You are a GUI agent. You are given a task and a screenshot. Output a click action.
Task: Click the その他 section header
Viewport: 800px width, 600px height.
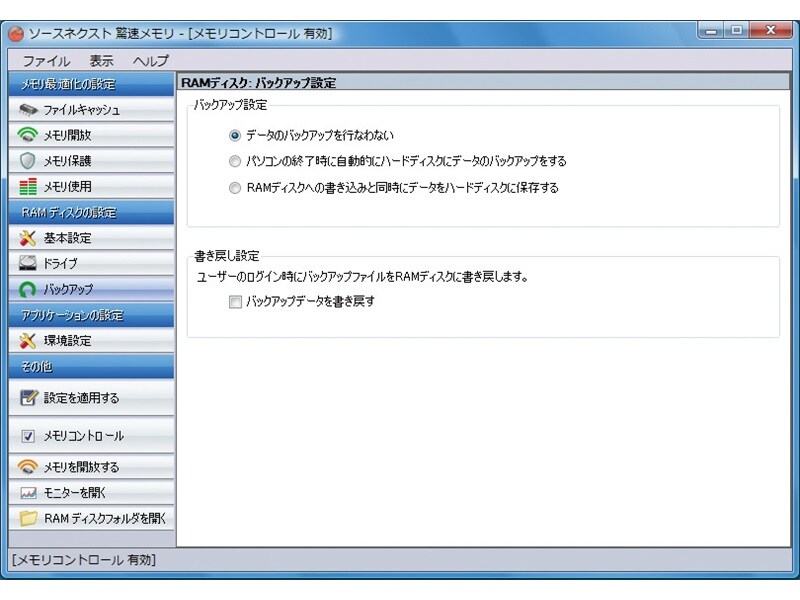tap(91, 366)
